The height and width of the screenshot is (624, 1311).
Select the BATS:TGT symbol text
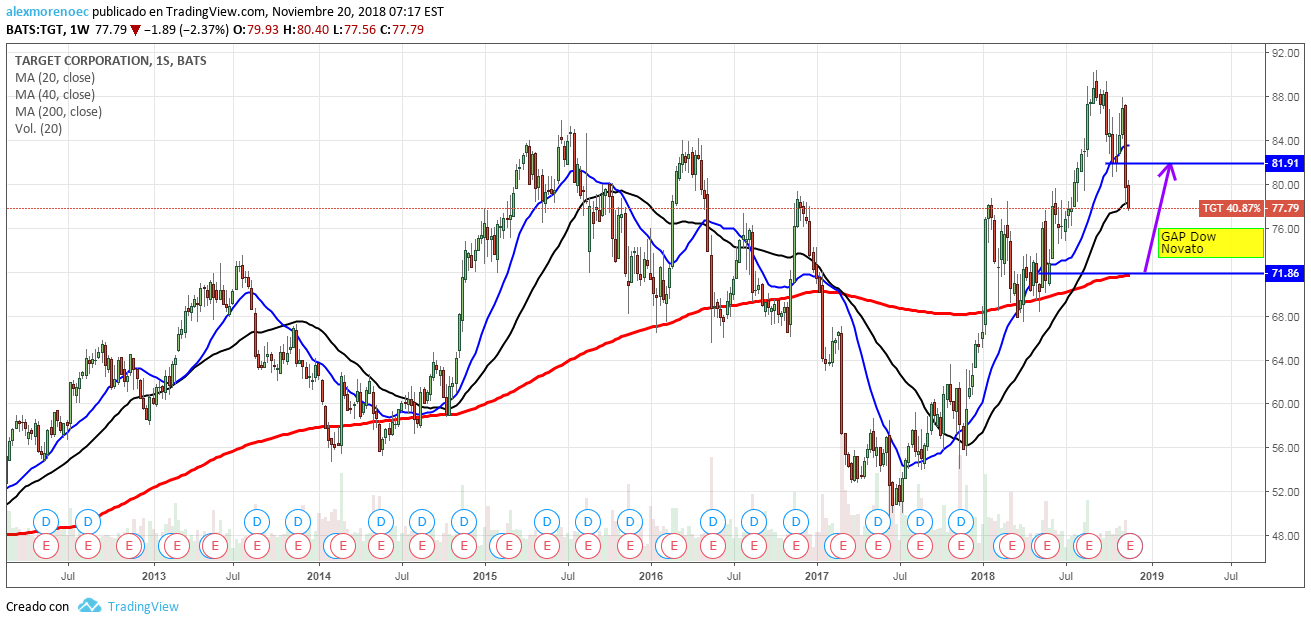coord(35,30)
